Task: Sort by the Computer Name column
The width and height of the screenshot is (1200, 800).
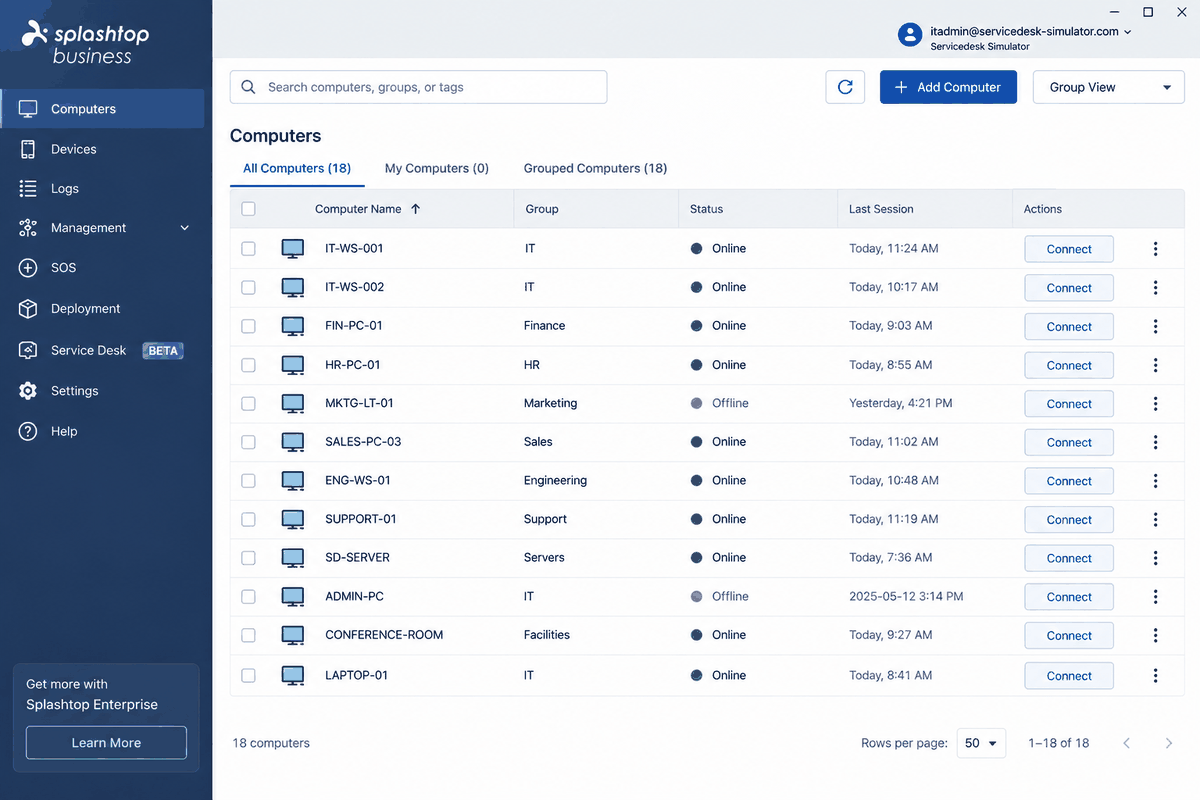Action: pos(368,209)
